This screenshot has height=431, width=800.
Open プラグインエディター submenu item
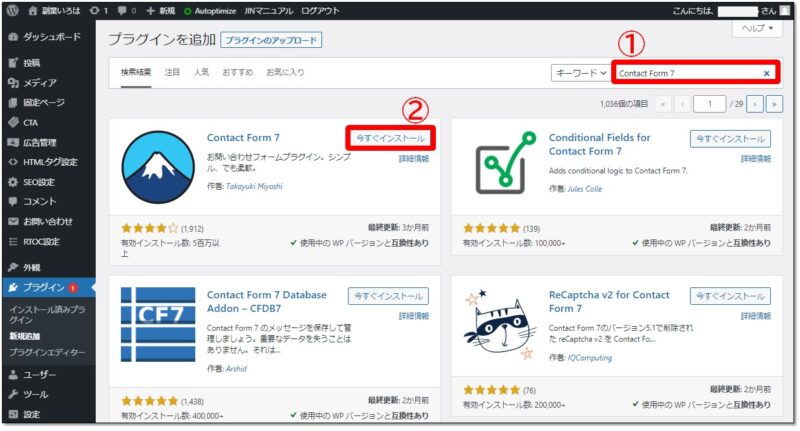[x=47, y=352]
